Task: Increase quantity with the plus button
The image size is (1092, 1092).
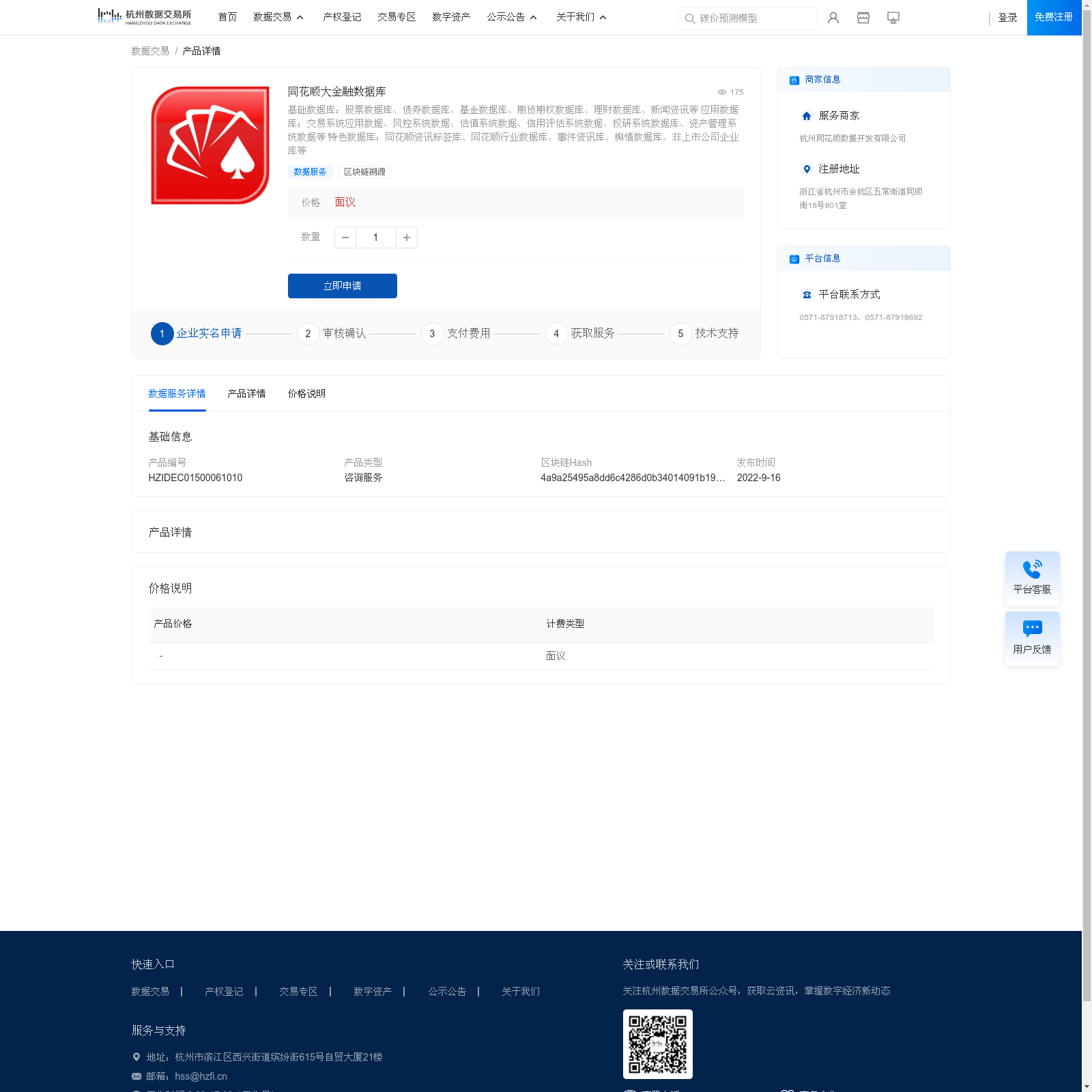Action: pos(407,238)
